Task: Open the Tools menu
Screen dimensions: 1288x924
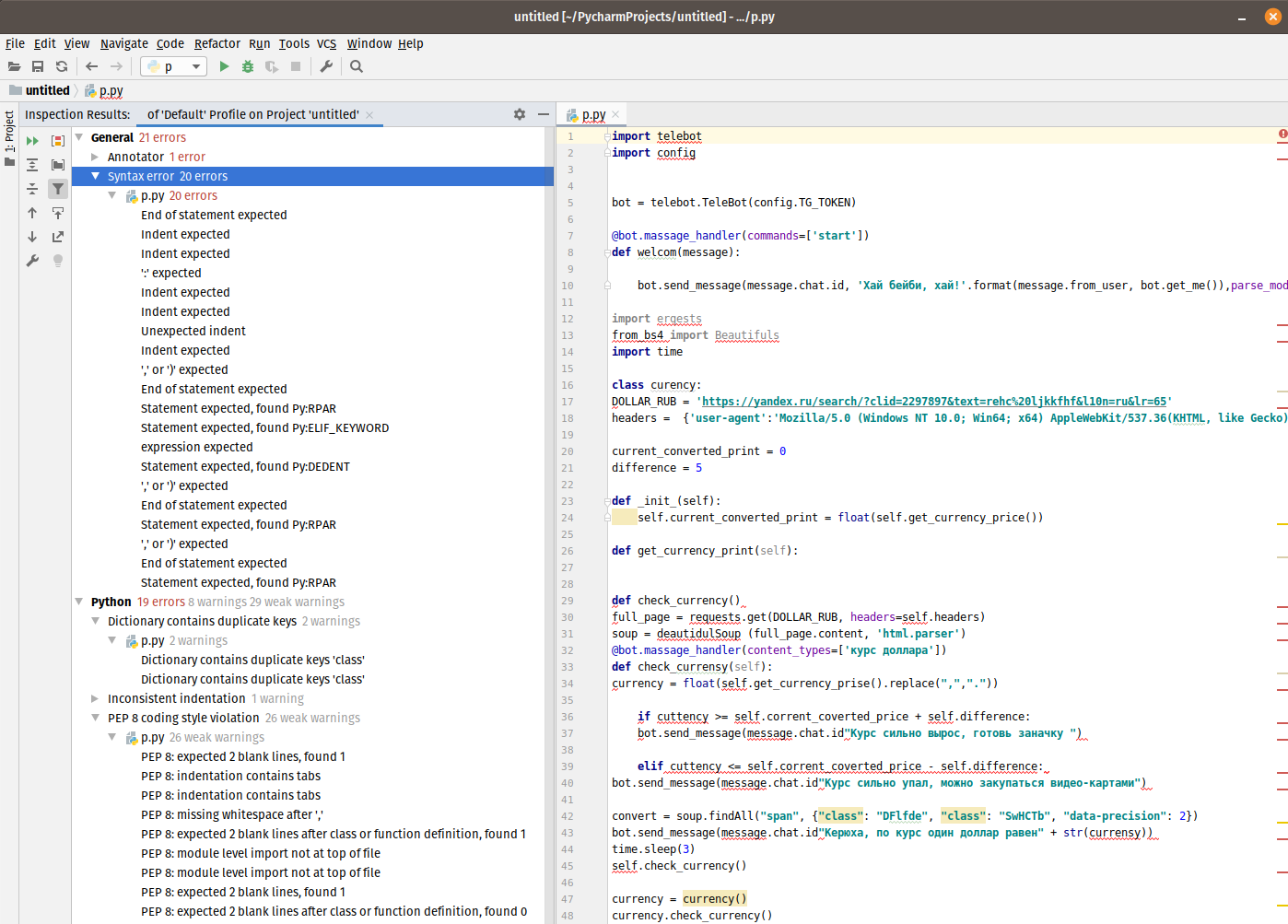Action: (x=294, y=43)
